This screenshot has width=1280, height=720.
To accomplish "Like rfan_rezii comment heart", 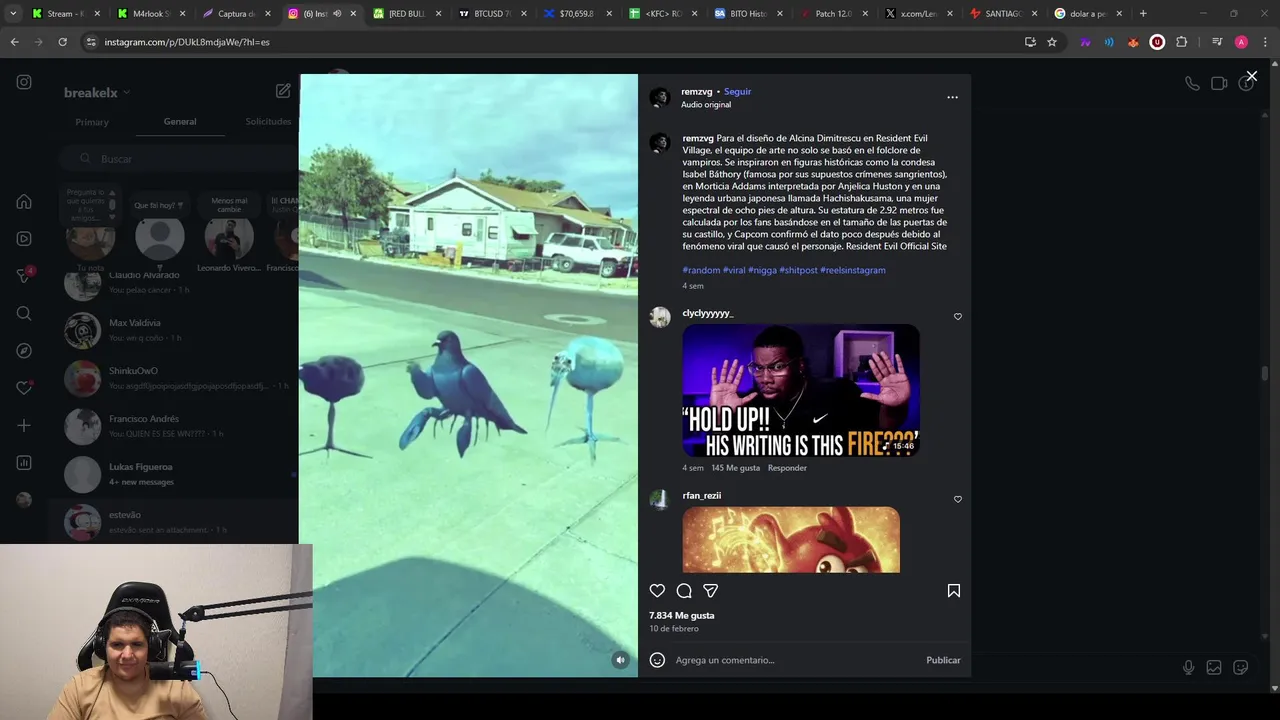I will tap(957, 499).
